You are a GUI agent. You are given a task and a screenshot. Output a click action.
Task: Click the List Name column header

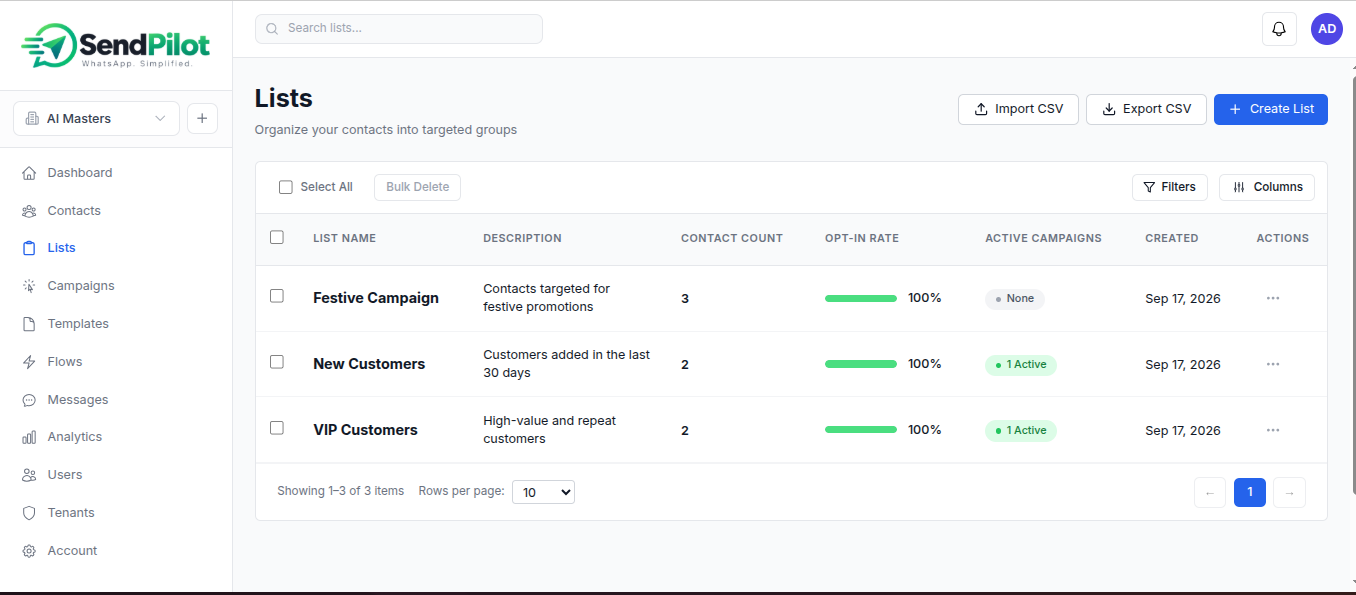coord(344,238)
